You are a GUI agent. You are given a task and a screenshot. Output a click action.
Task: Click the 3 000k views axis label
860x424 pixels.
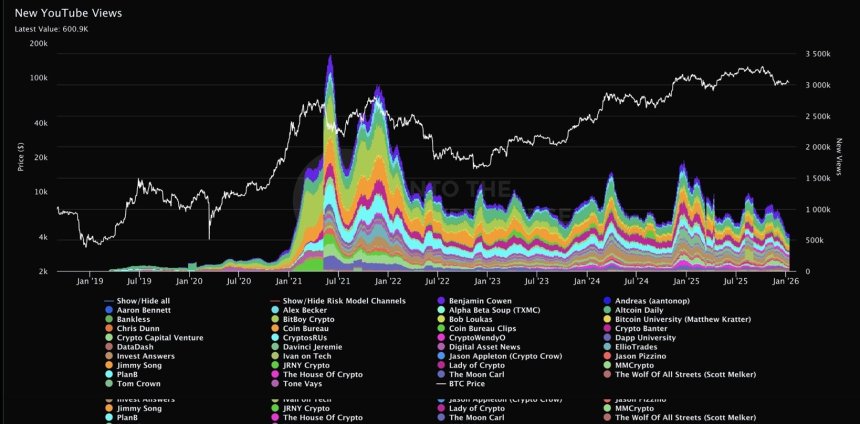tap(818, 86)
